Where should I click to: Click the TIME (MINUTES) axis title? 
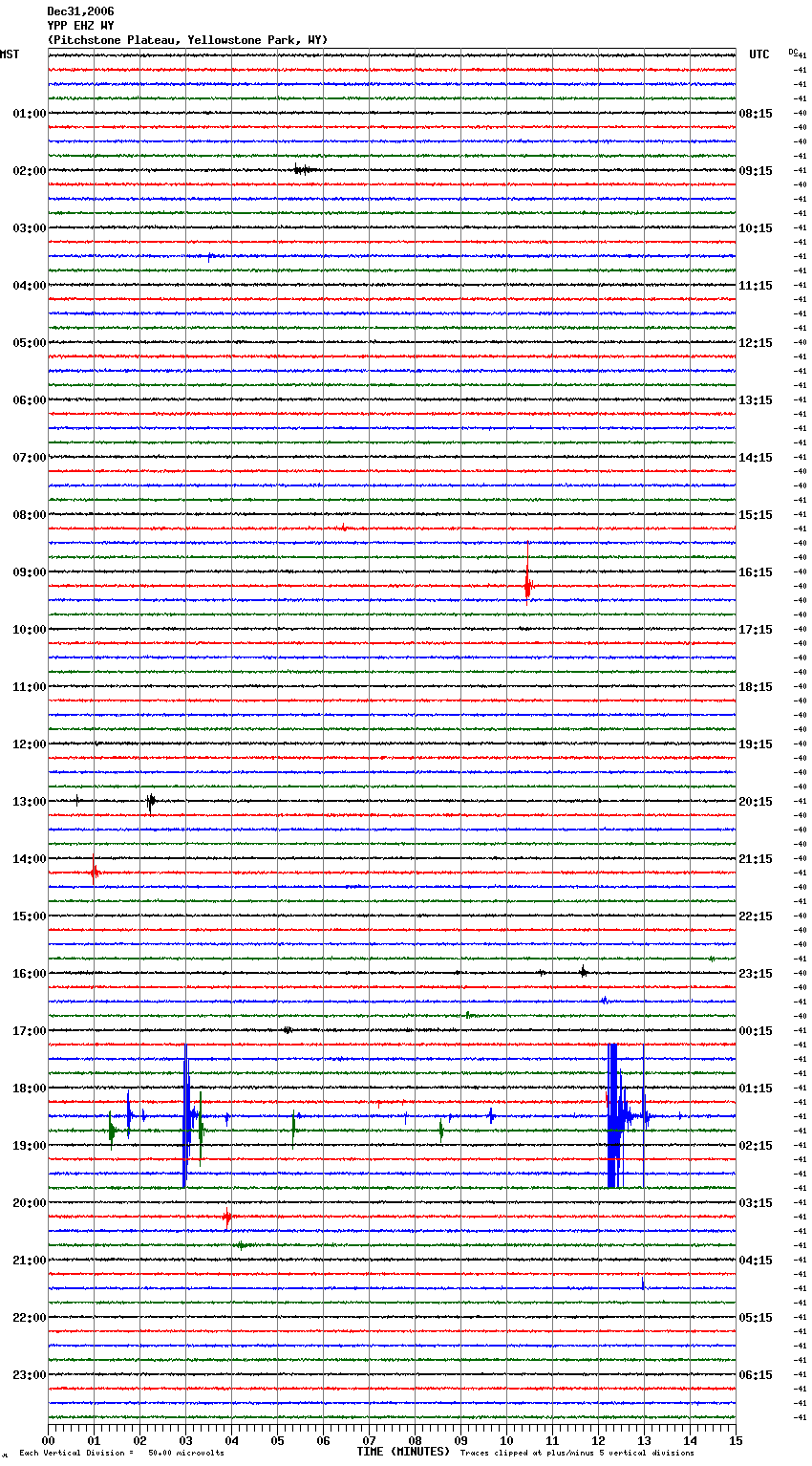(x=403, y=1452)
